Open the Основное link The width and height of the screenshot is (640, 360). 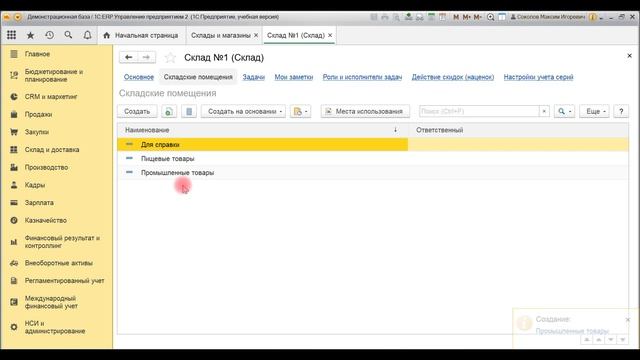139,77
